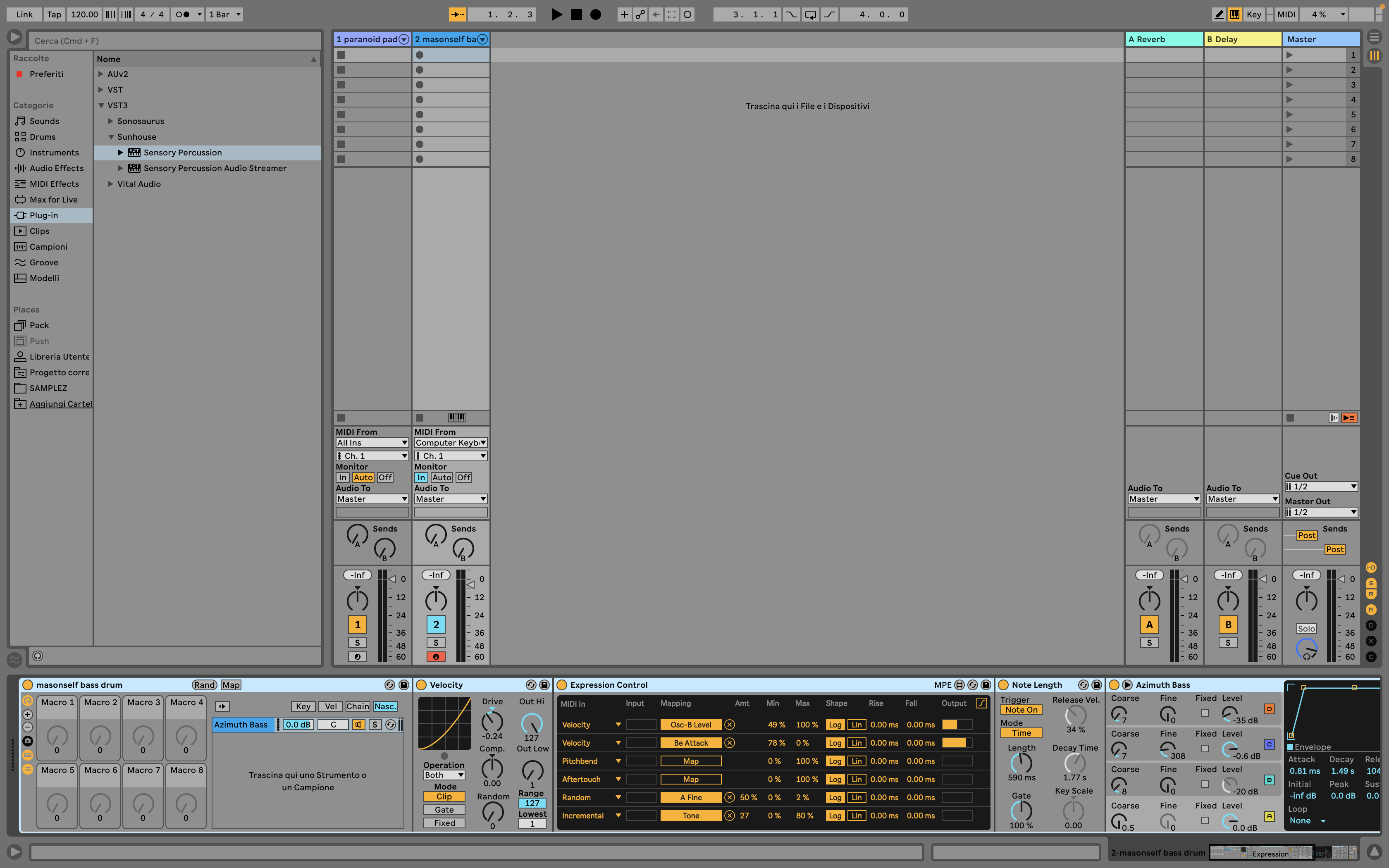Viewport: 1389px width, 868px height.
Task: Click the Follow playback arrow icon
Action: 457,14
